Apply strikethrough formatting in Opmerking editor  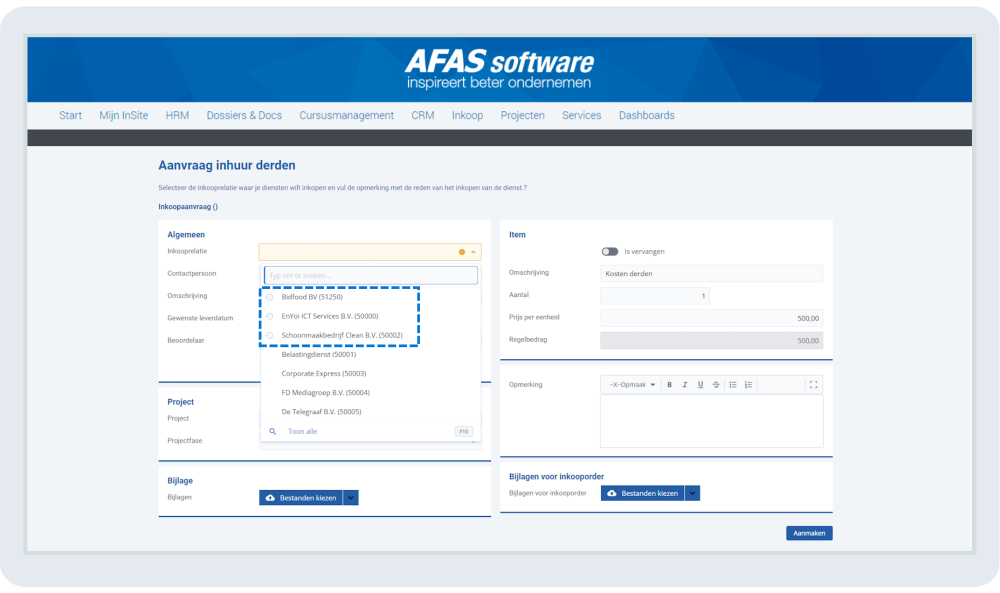716,384
